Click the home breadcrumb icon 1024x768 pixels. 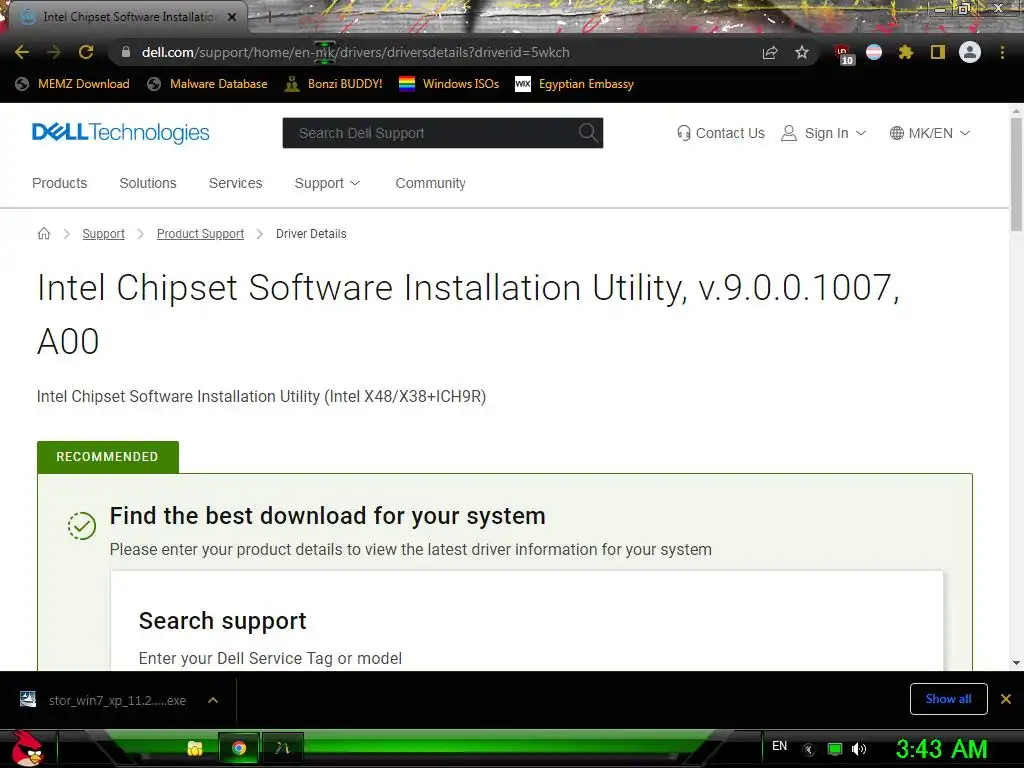tap(44, 233)
